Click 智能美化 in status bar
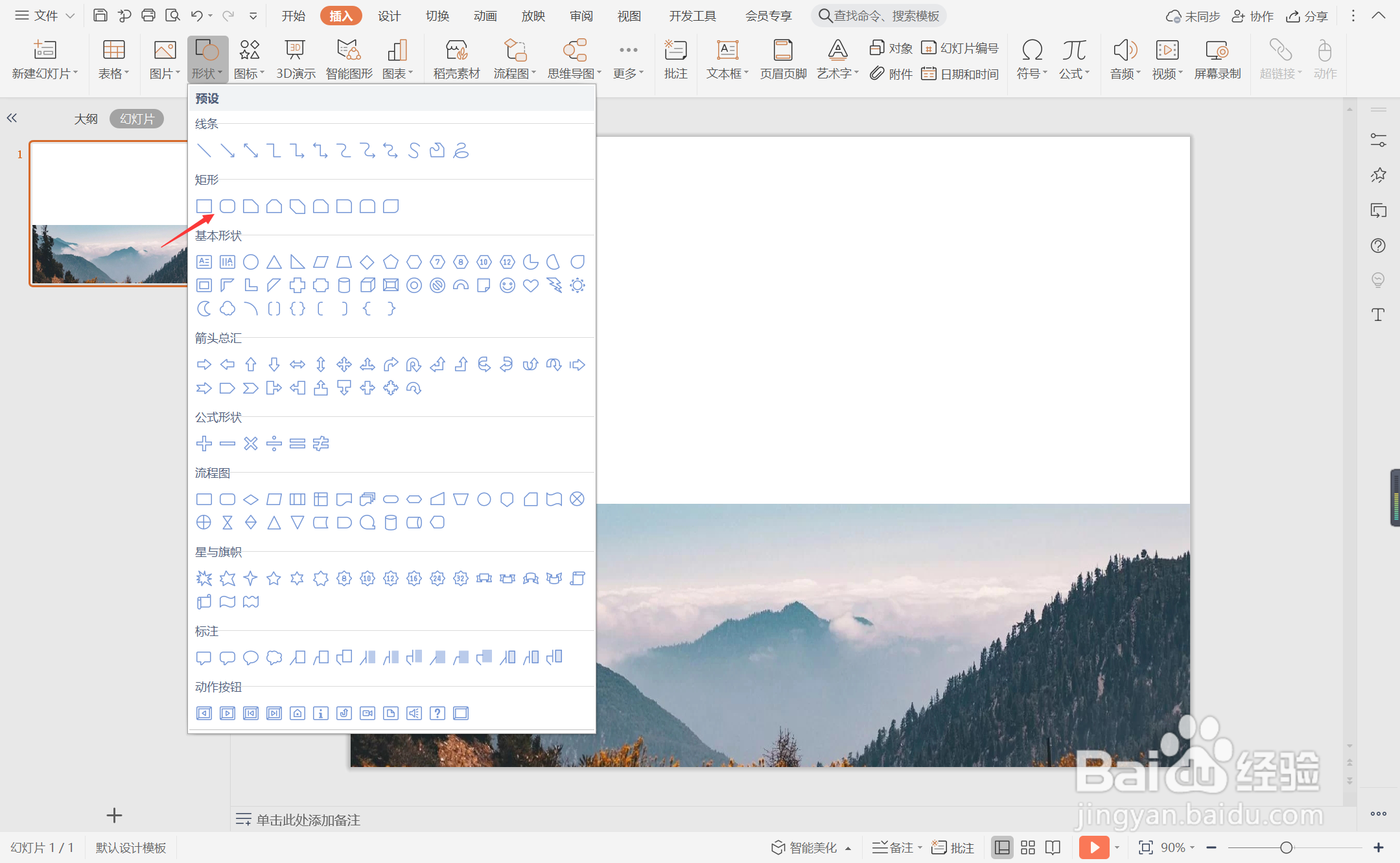 pyautogui.click(x=810, y=847)
